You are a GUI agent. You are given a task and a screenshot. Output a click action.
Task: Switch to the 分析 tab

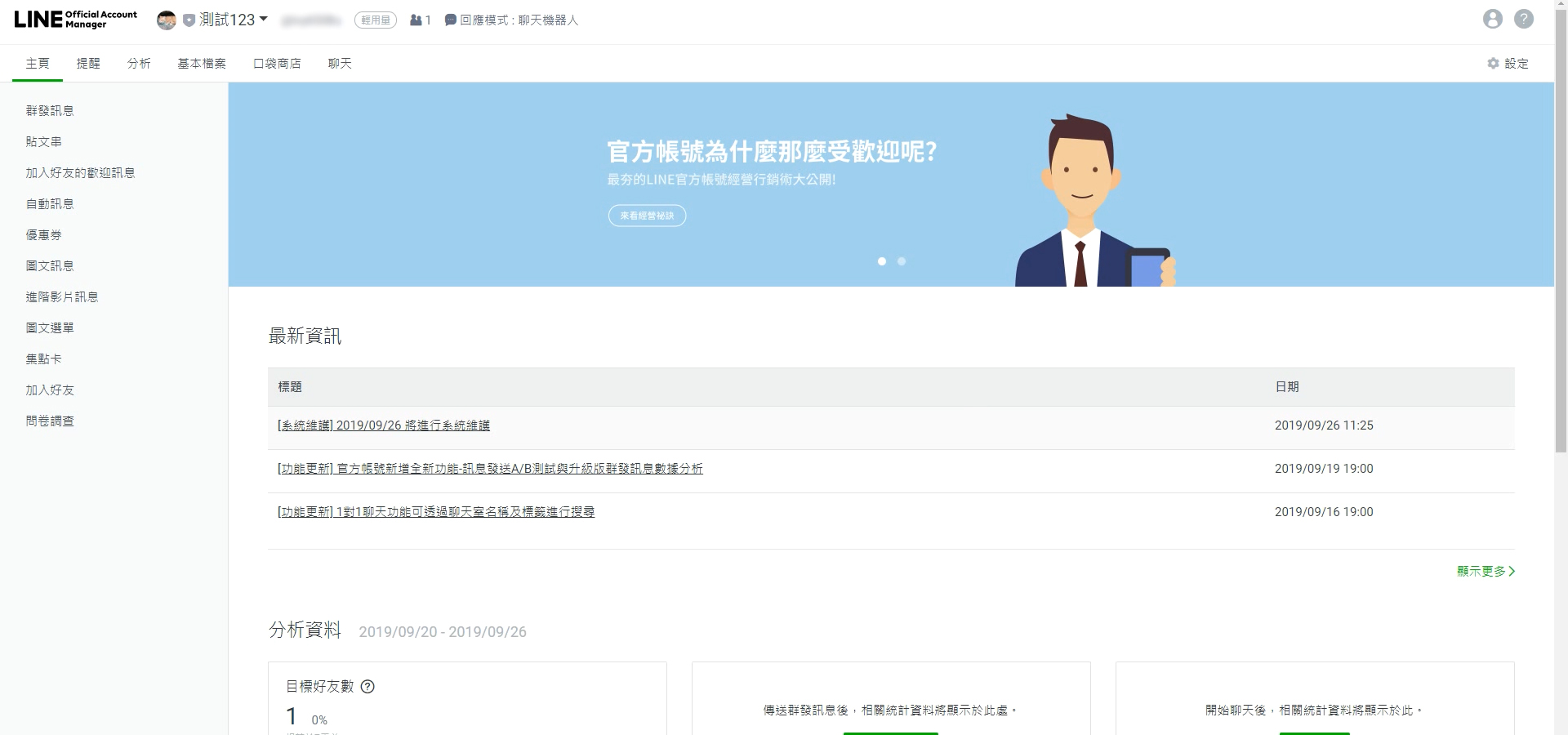[139, 63]
